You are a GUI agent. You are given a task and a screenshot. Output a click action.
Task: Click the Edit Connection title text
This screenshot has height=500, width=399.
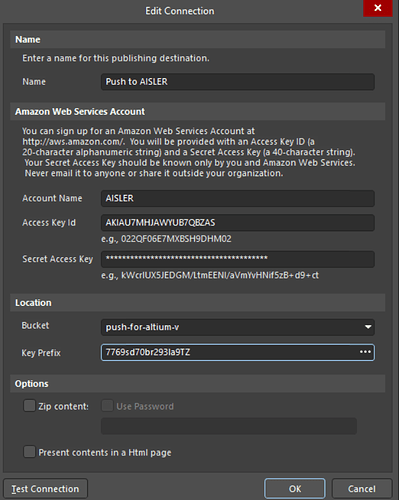point(180,11)
